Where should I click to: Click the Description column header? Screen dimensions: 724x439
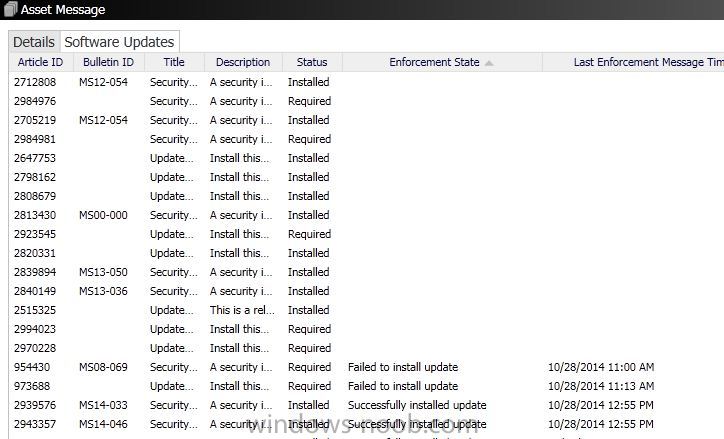(x=243, y=62)
